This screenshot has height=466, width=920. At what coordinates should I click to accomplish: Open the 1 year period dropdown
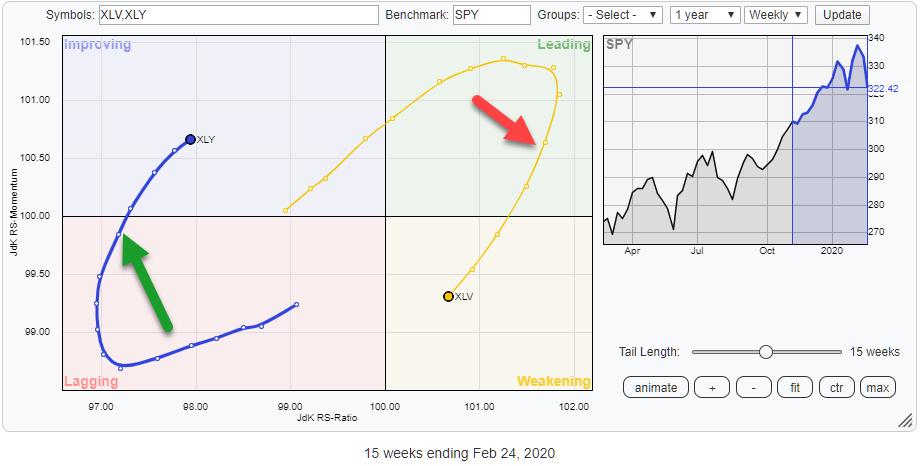(x=706, y=15)
